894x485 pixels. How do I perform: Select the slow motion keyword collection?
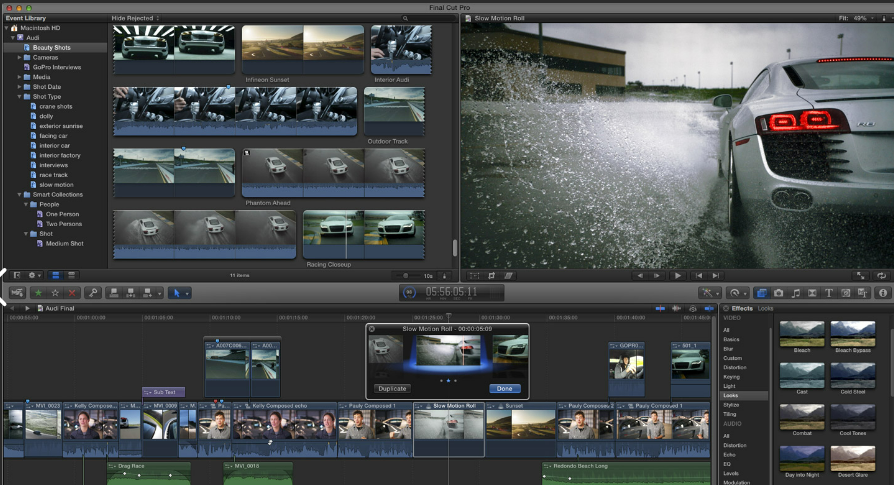[56, 185]
